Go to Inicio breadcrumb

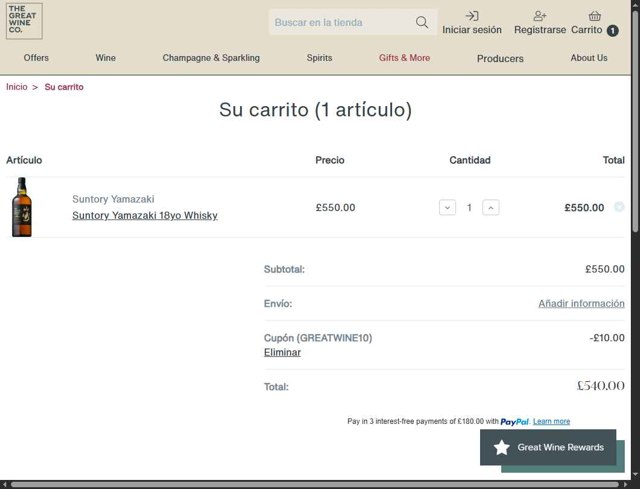[17, 87]
